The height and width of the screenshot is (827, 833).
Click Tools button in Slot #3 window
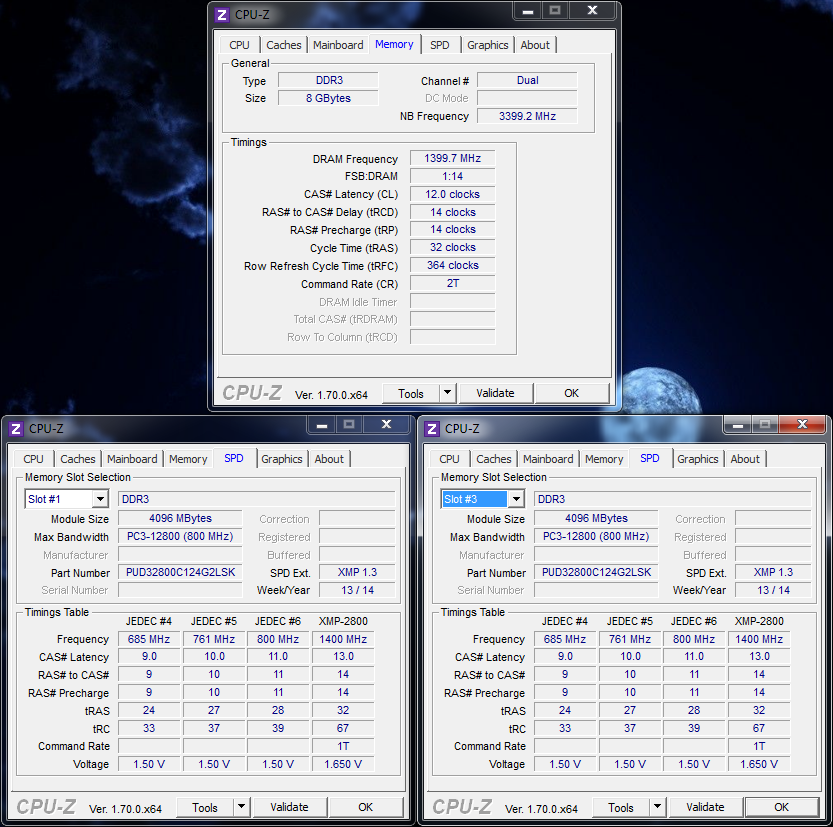pyautogui.click(x=620, y=807)
